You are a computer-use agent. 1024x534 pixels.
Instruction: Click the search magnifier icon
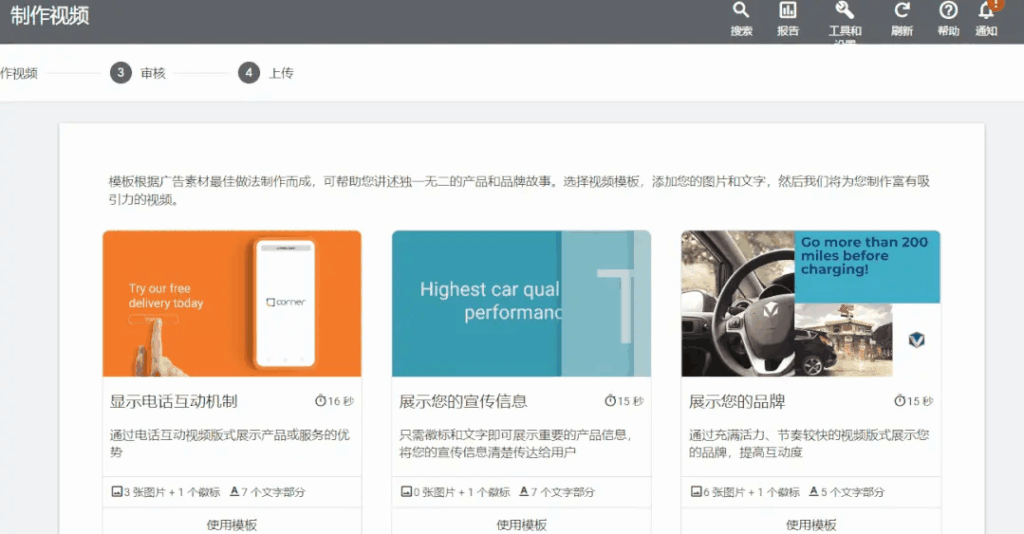coord(740,11)
